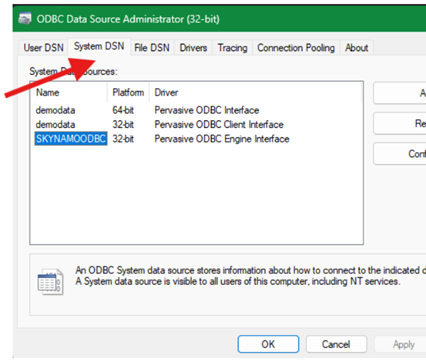
Task: Open the File DSN tab
Action: pos(152,48)
